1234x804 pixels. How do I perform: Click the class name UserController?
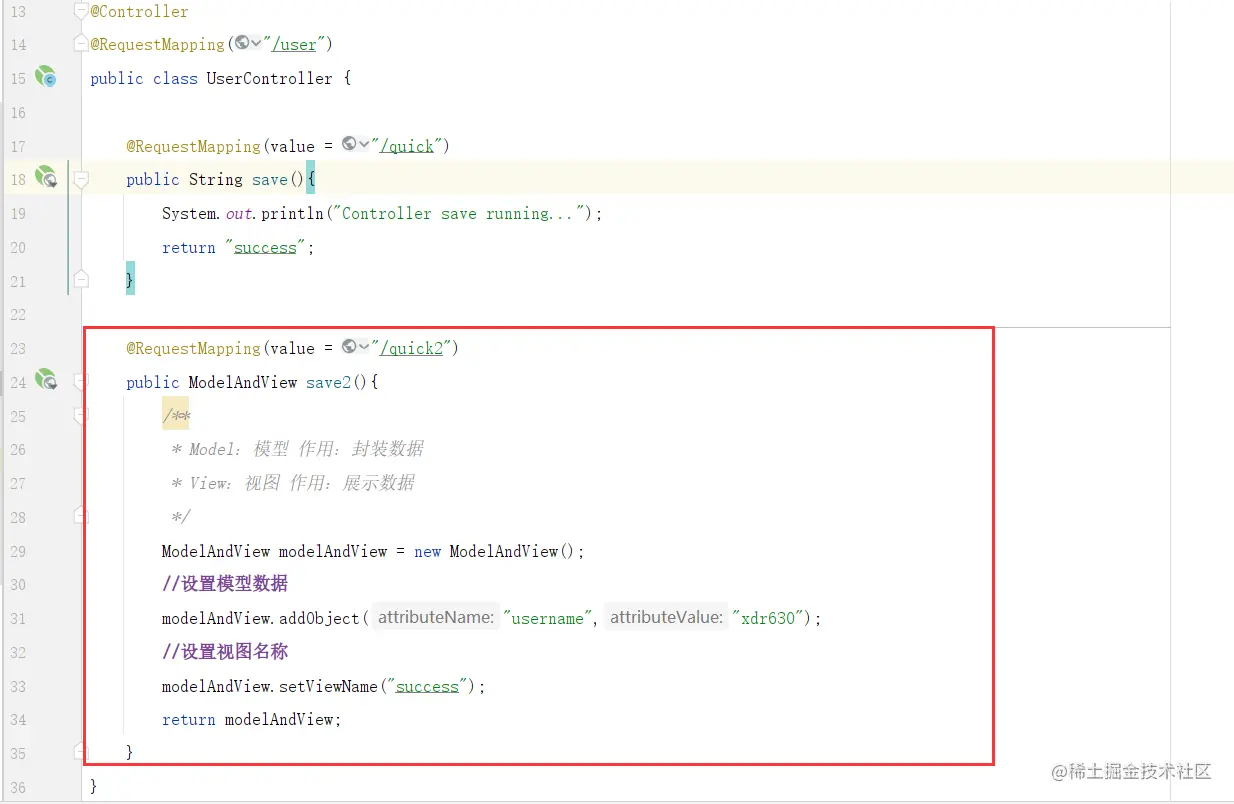coord(269,78)
